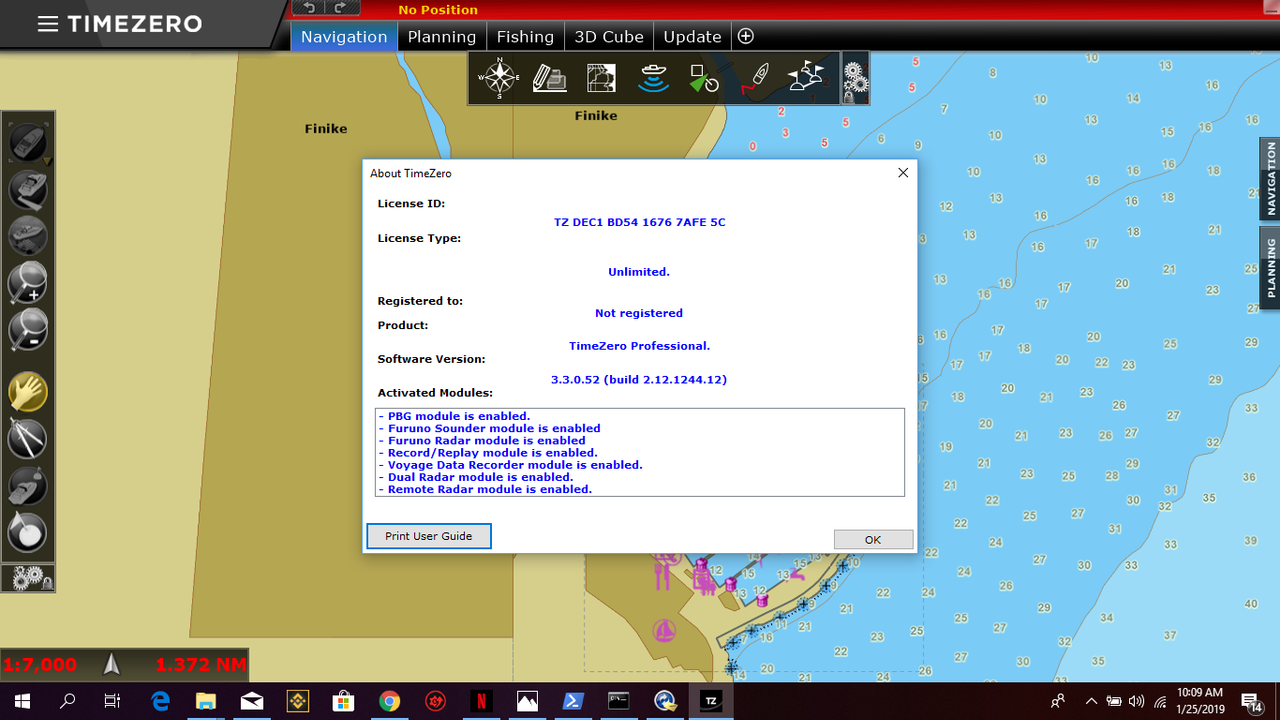The width and height of the screenshot is (1280, 720).
Task: Select the PBG module is enabled line
Action: click(x=454, y=416)
